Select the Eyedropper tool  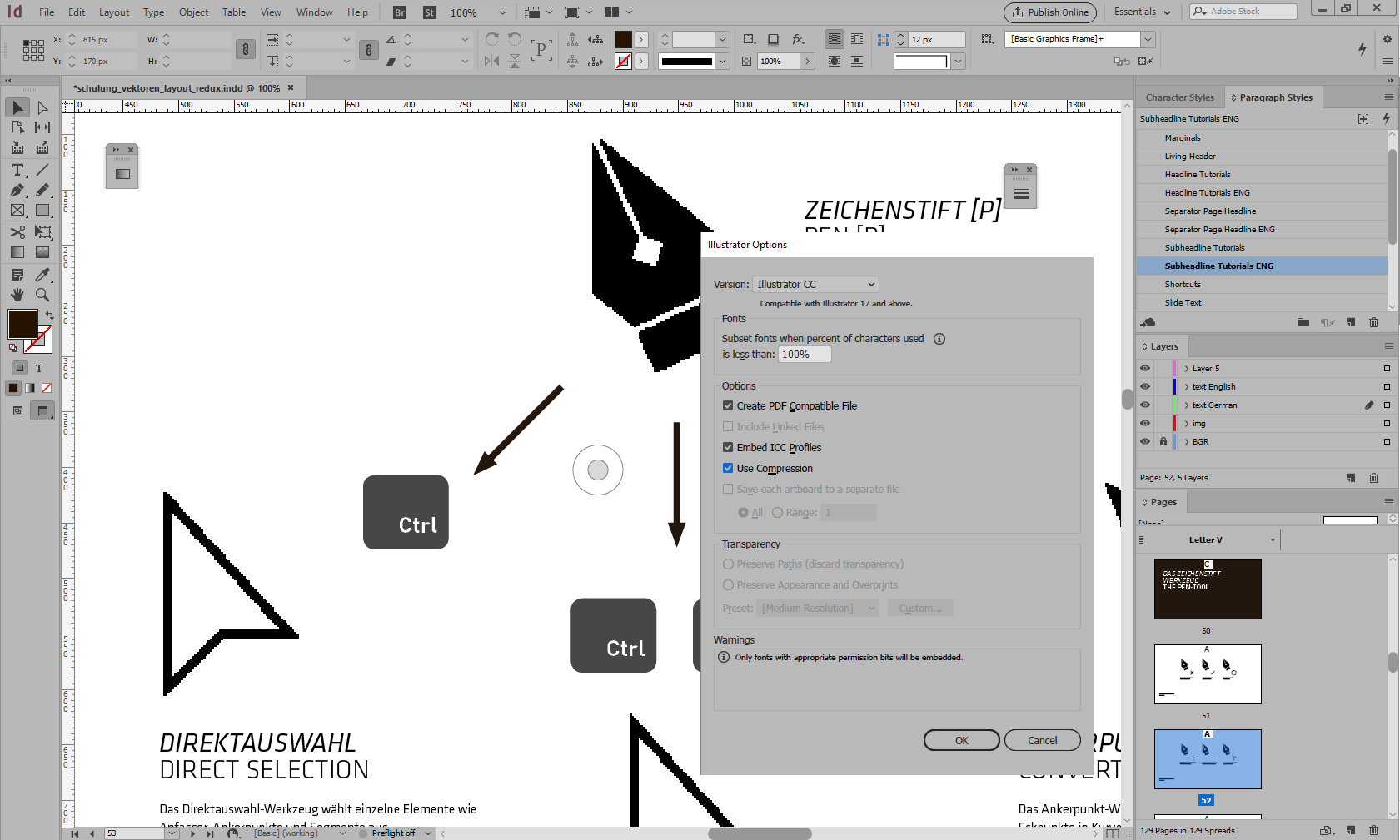click(42, 275)
